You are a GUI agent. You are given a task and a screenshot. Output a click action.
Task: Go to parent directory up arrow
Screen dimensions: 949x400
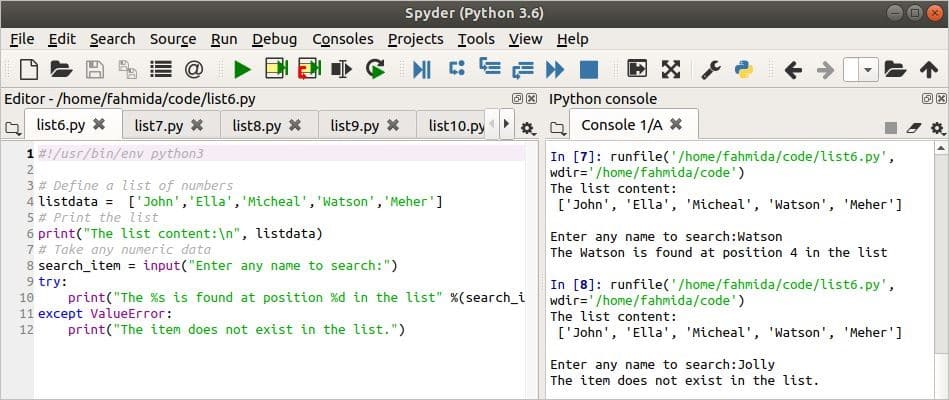point(929,70)
